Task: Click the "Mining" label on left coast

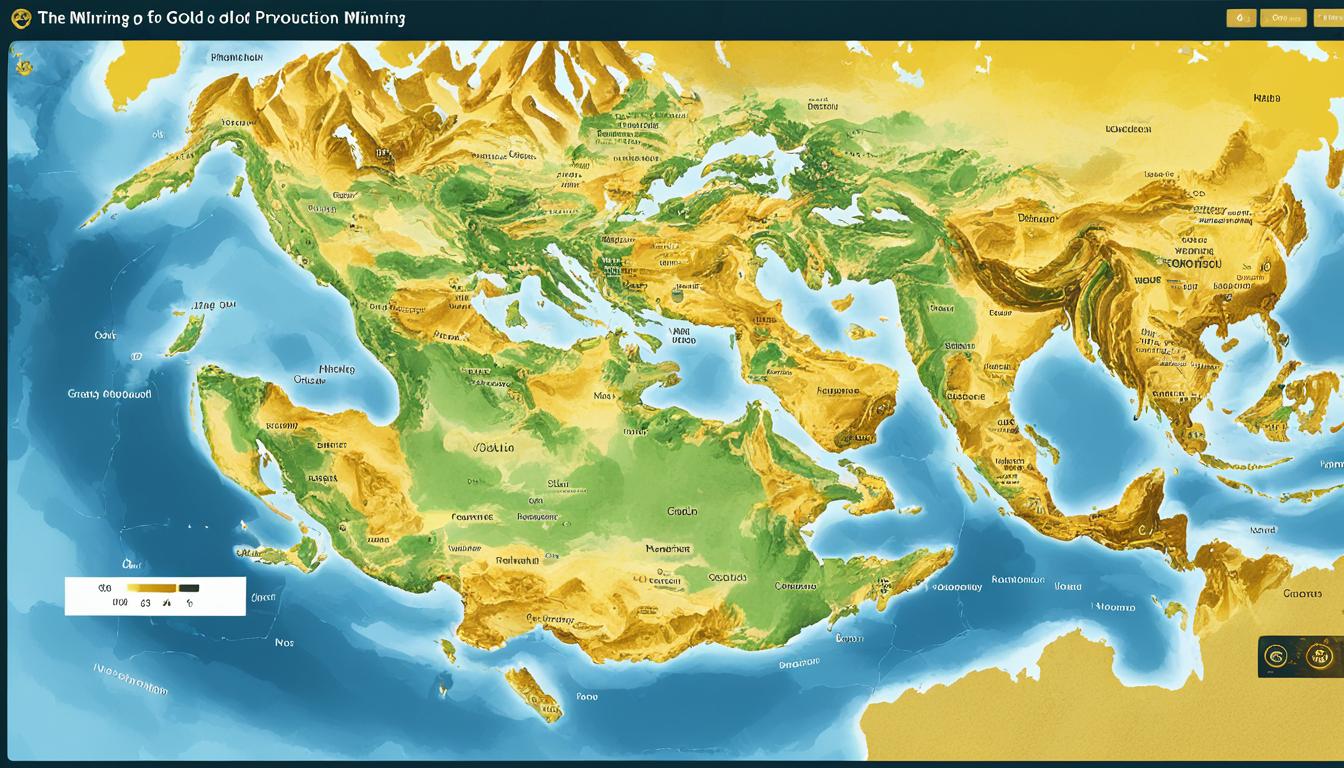Action: pyautogui.click(x=338, y=369)
